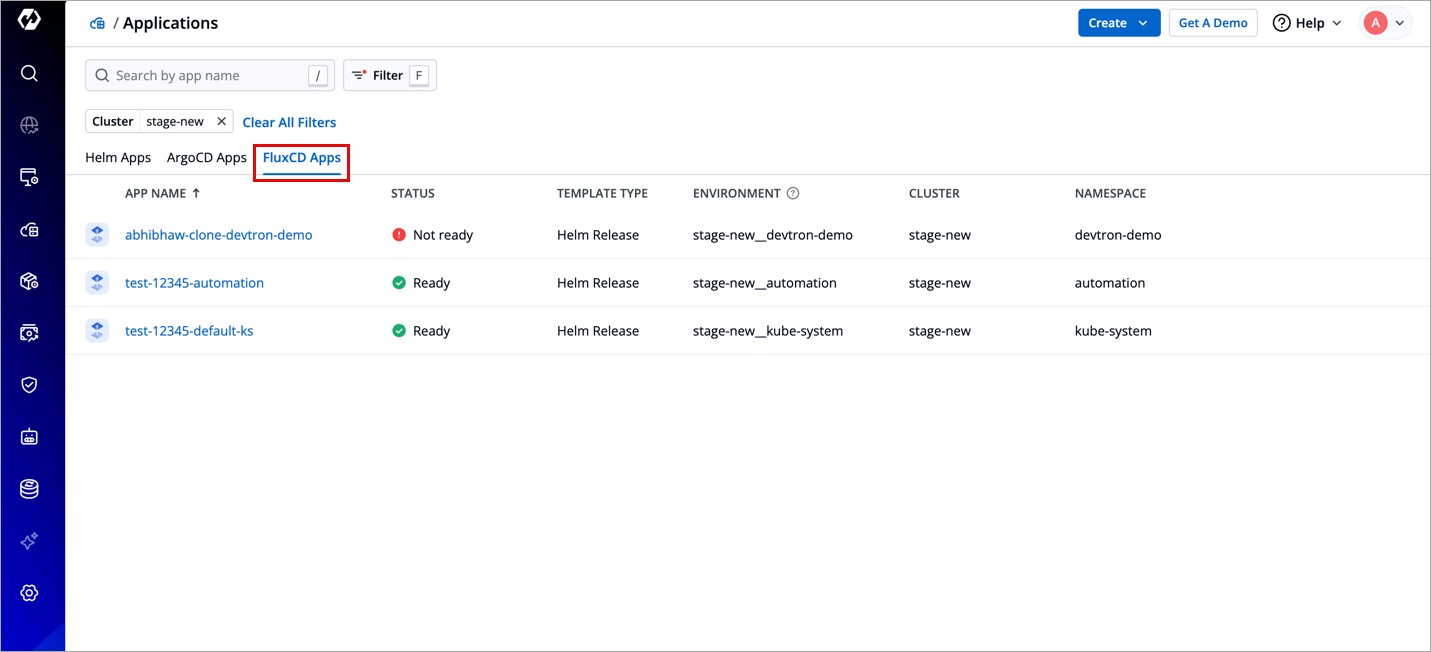Click the Get A Demo button
The image size is (1431, 652).
(1212, 23)
